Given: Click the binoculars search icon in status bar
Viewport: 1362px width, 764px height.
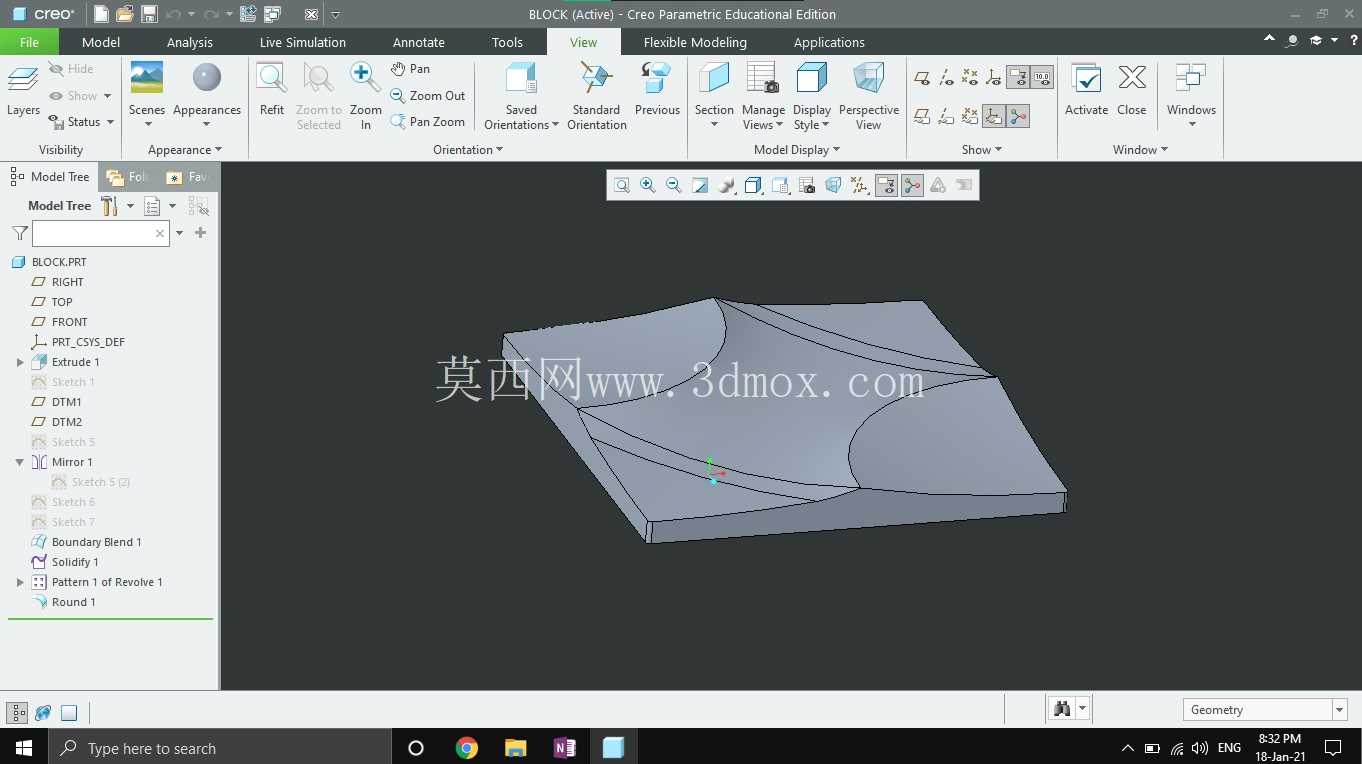Looking at the screenshot, I should click(x=1062, y=709).
